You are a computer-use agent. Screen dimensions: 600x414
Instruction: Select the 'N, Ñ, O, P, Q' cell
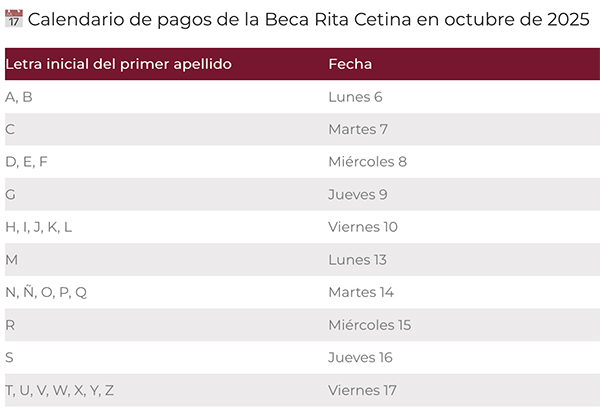[x=46, y=292]
